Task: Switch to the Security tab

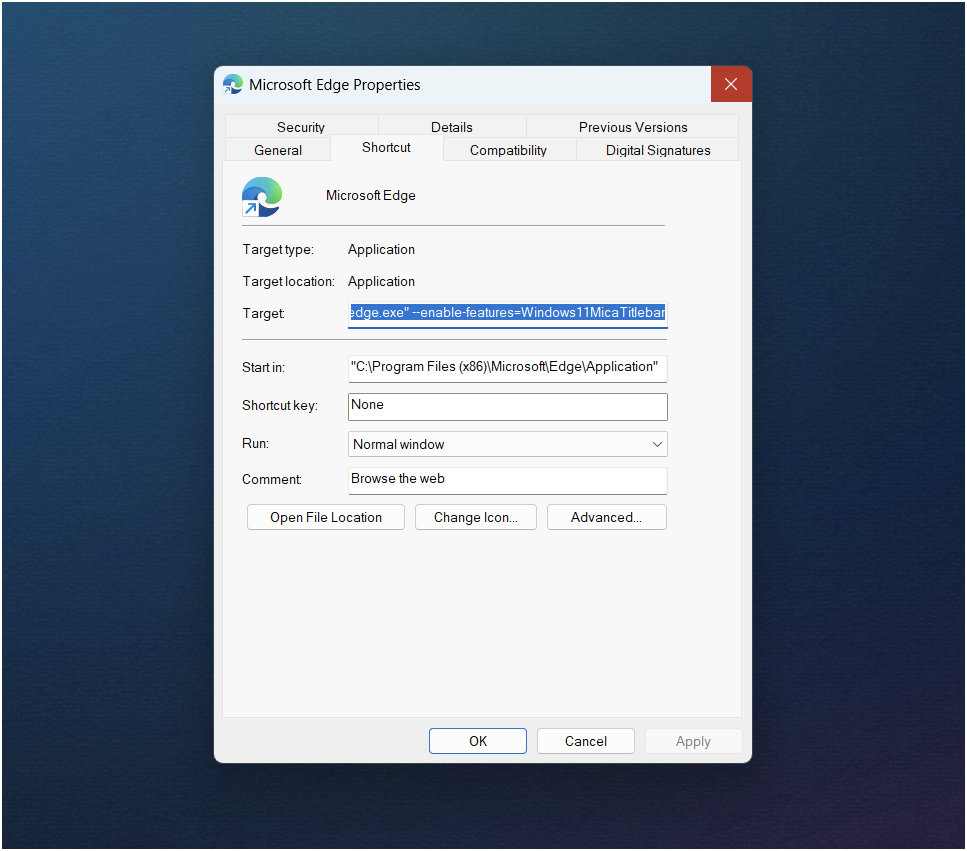Action: pyautogui.click(x=301, y=126)
